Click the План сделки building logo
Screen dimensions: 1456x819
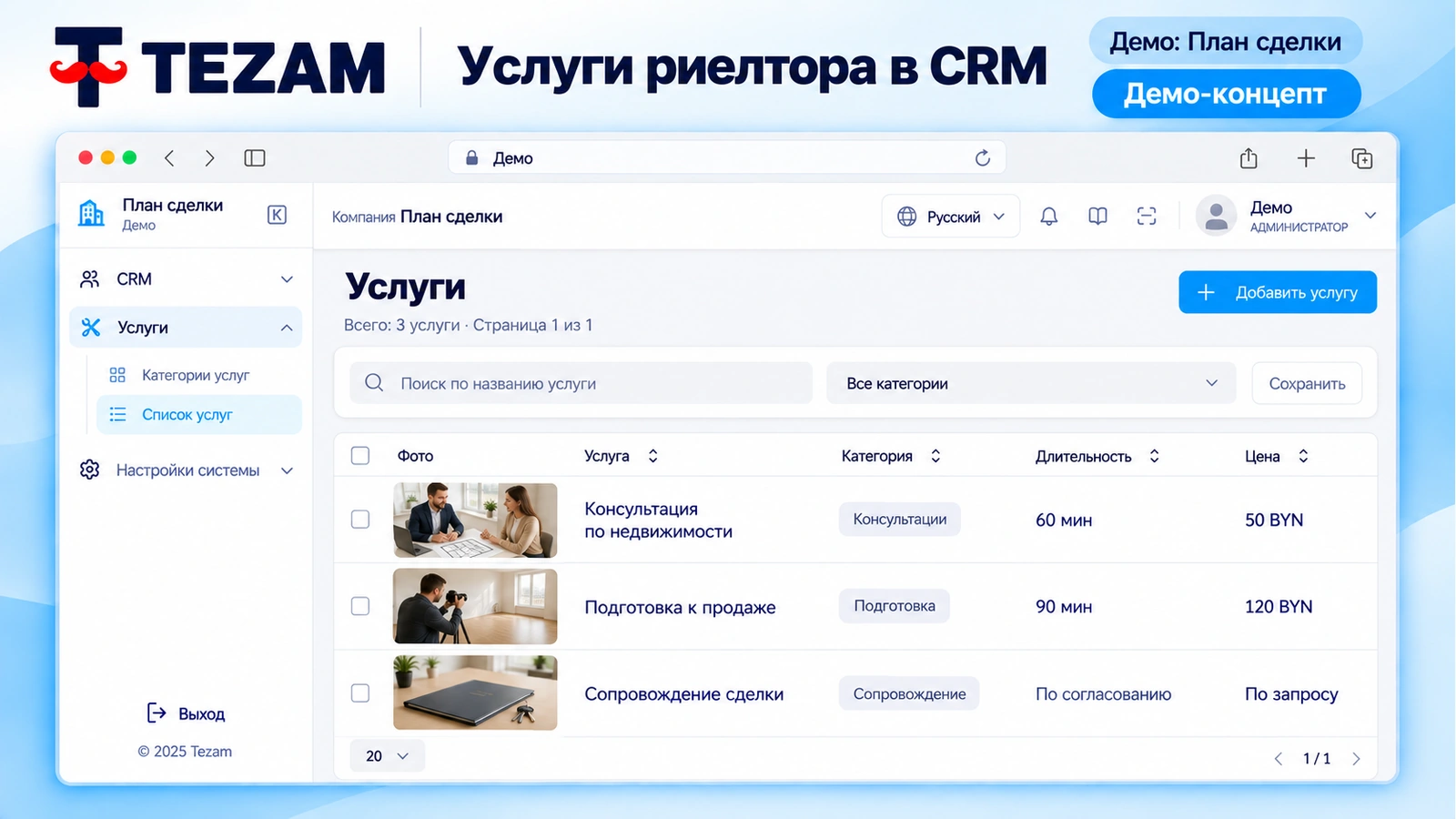coord(91,213)
